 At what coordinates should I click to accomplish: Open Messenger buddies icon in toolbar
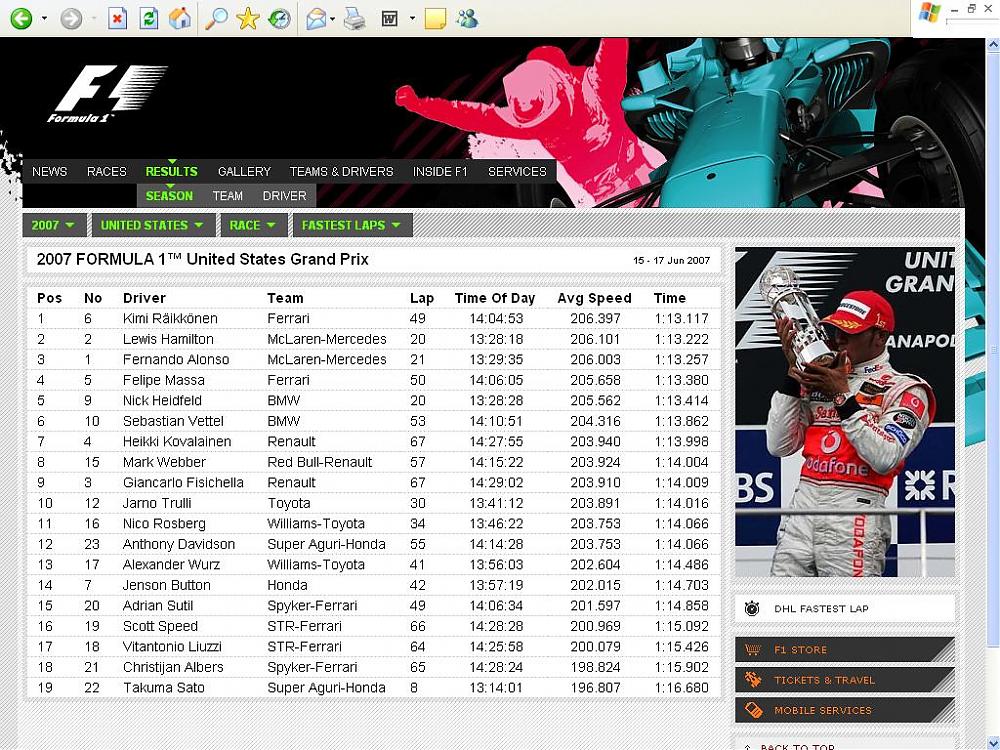point(466,18)
